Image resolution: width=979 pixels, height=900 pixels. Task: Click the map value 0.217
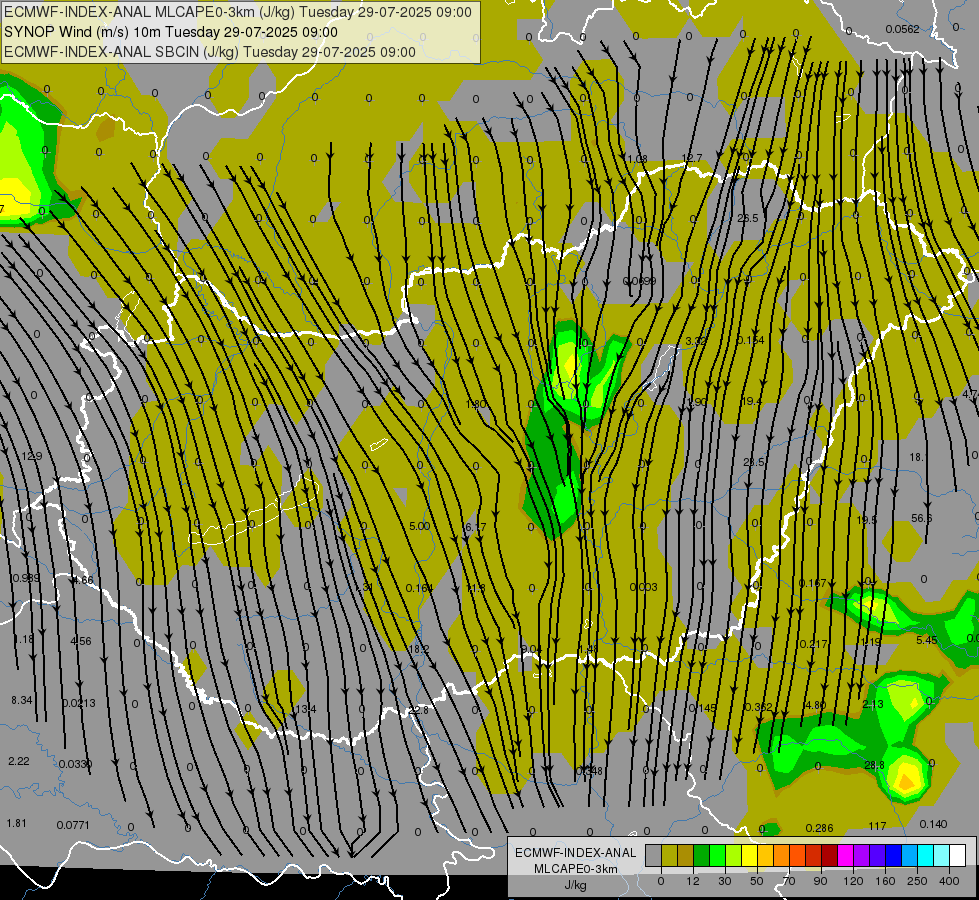click(x=814, y=644)
